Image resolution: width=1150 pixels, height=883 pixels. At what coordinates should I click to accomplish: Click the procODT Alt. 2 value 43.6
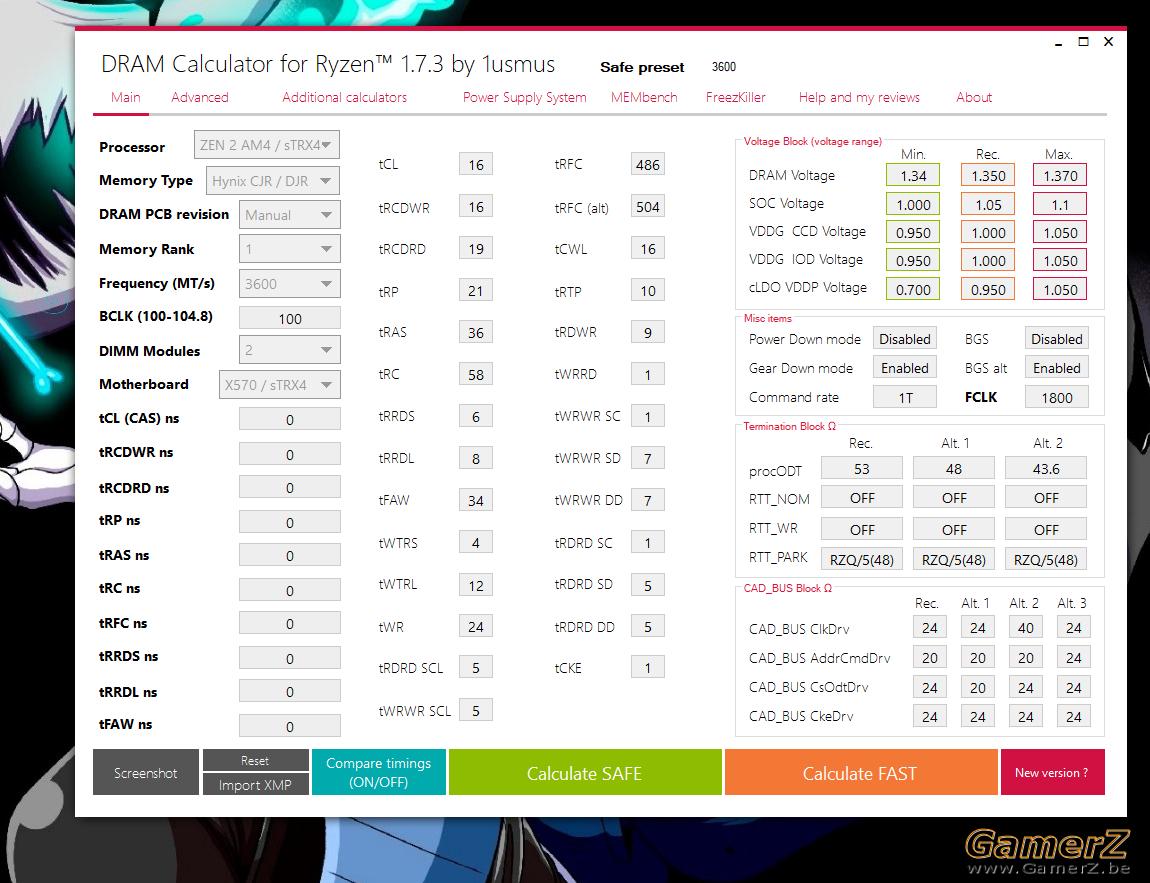point(1046,468)
